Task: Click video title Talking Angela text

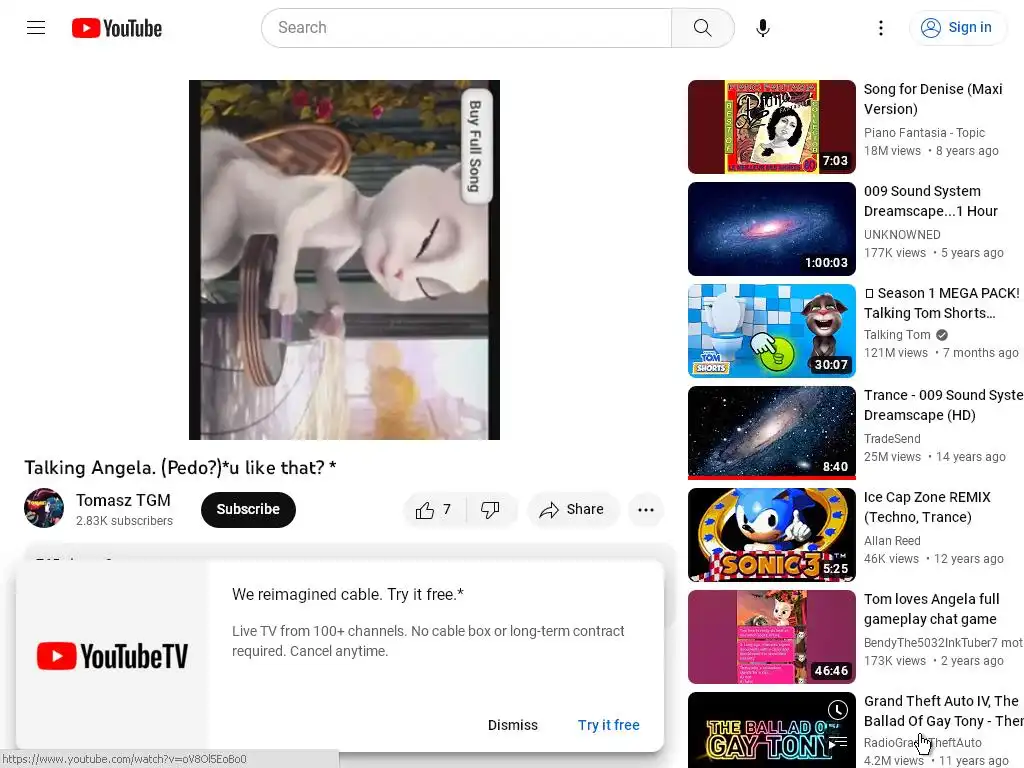Action: click(180, 468)
